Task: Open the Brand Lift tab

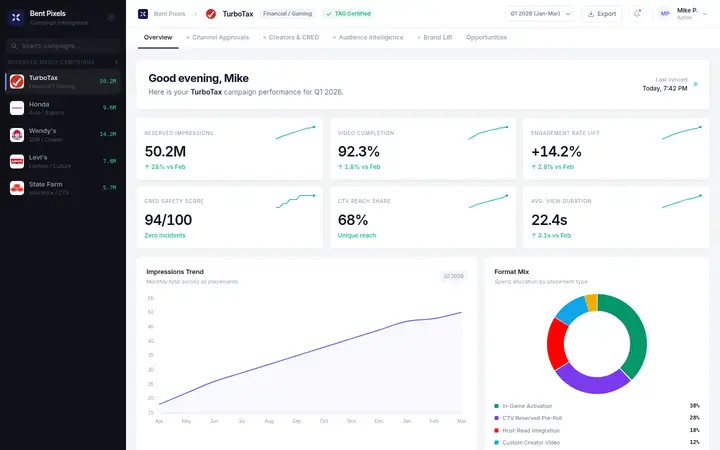Action: click(x=435, y=38)
